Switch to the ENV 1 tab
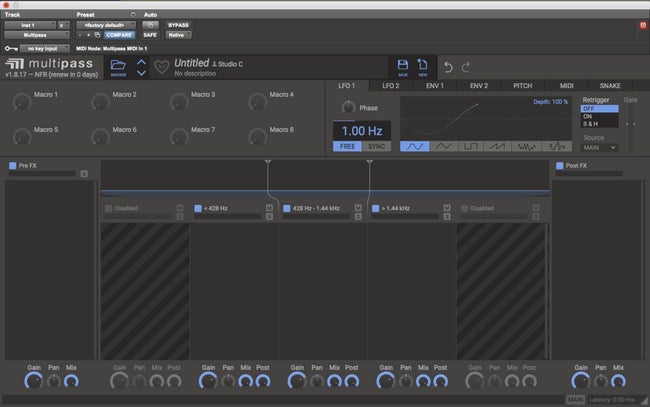 click(x=435, y=86)
